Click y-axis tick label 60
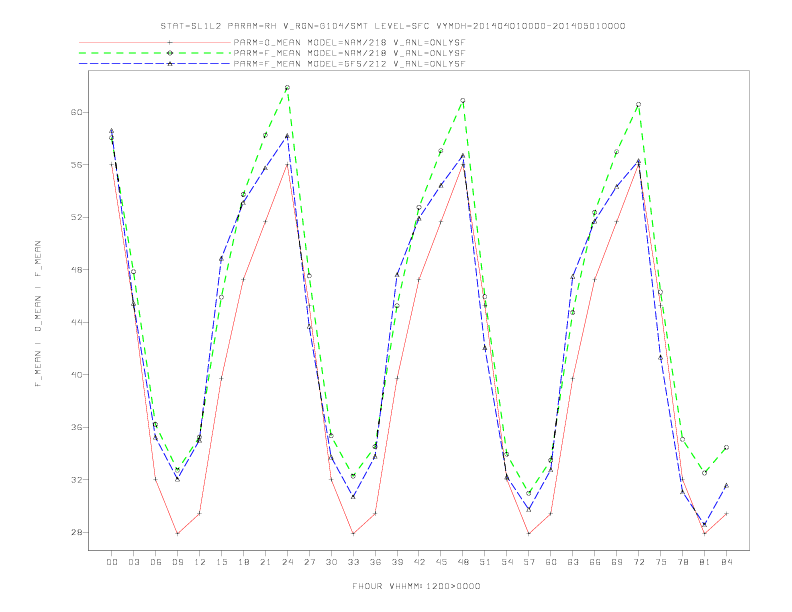This screenshot has width=792, height=612. click(x=76, y=112)
